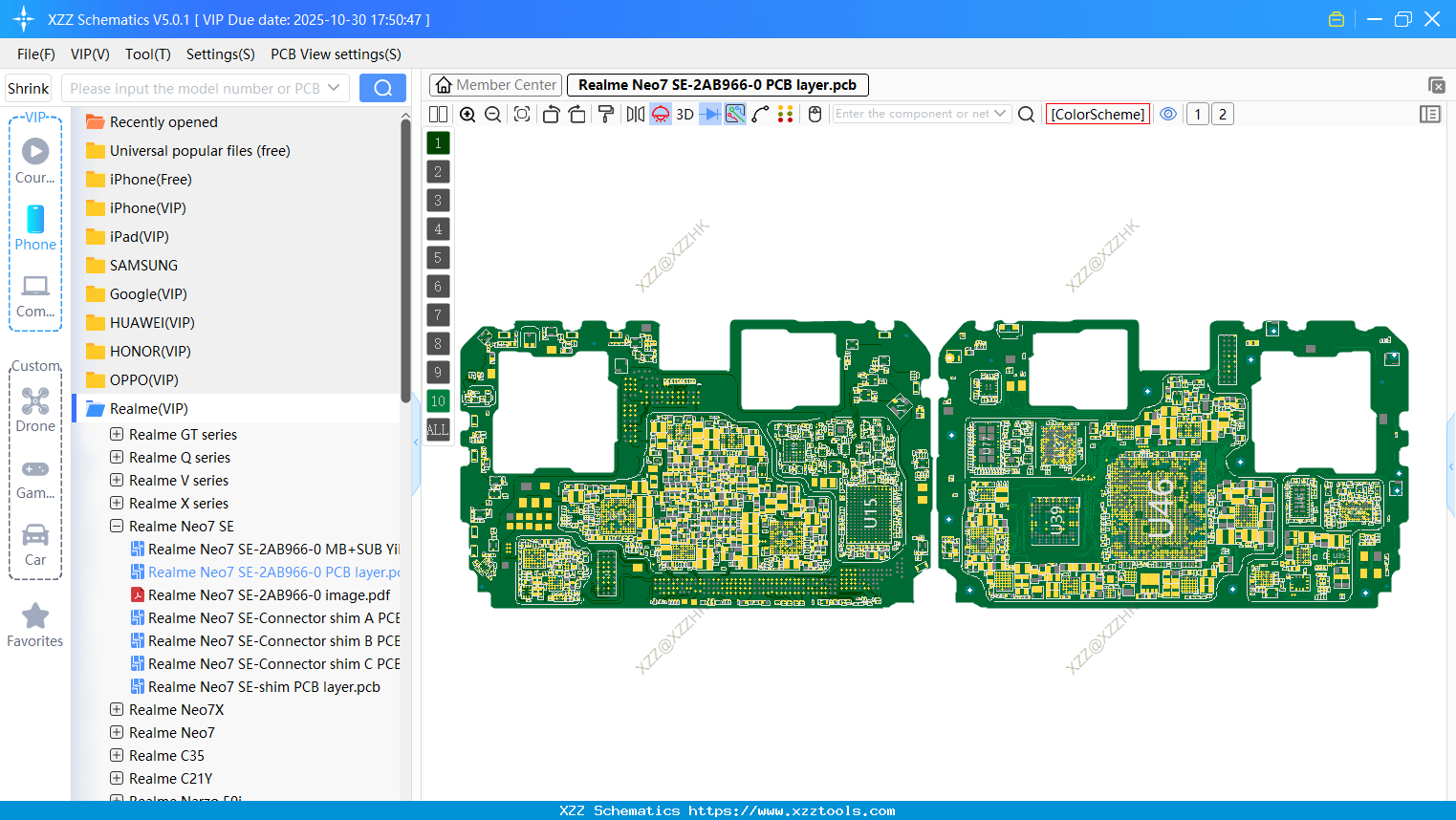The width and height of the screenshot is (1456, 820).
Task: Open the Member Center home
Action: coord(496,85)
